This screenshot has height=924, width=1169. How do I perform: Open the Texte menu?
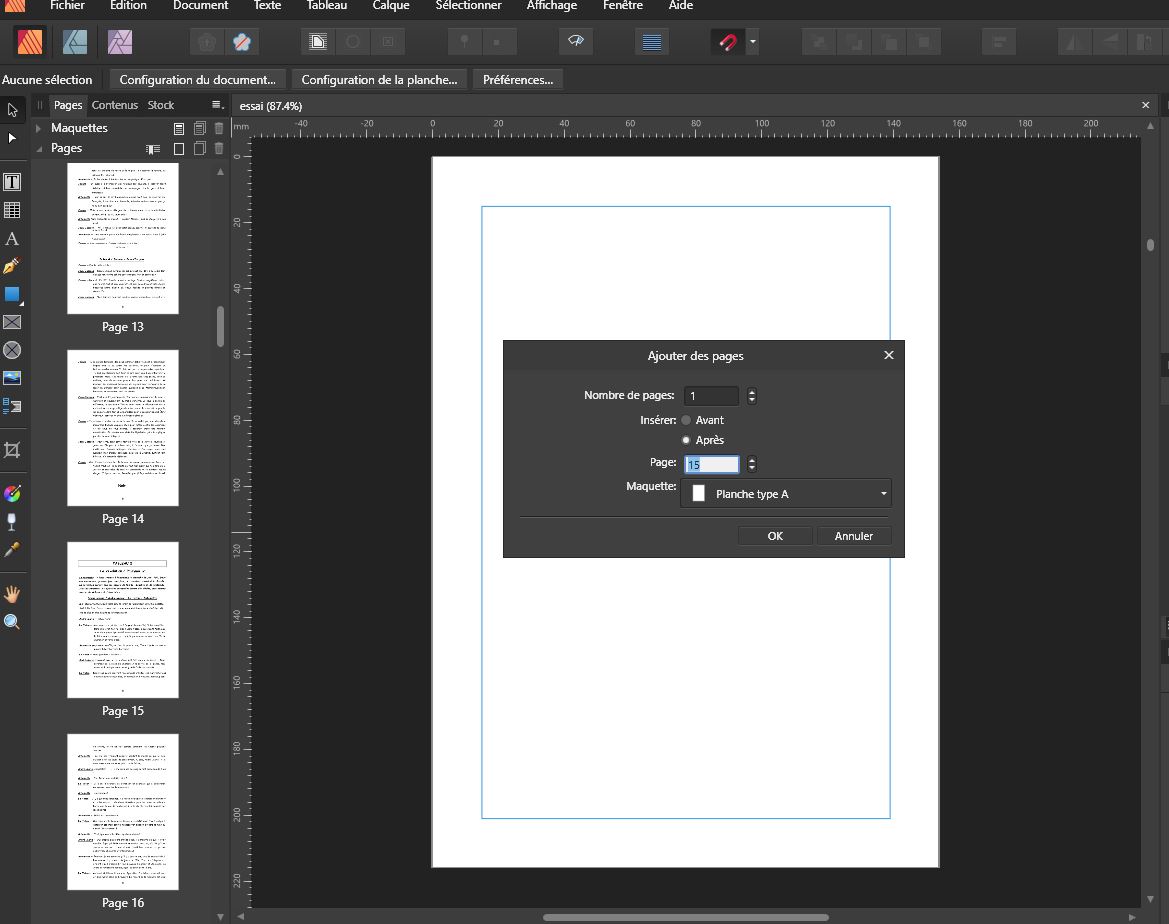point(267,6)
